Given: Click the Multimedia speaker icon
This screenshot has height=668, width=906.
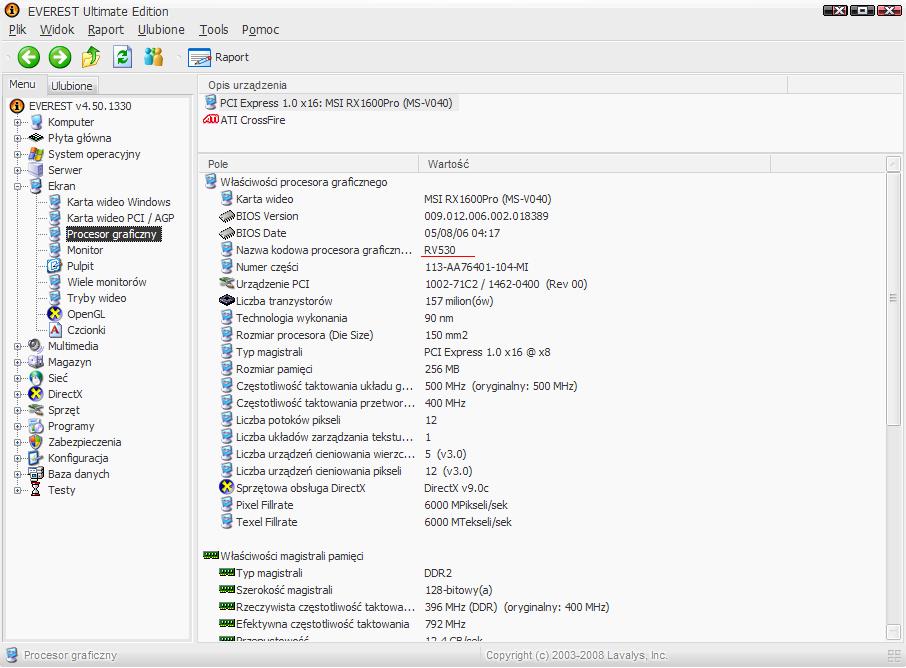Looking at the screenshot, I should pyautogui.click(x=36, y=346).
